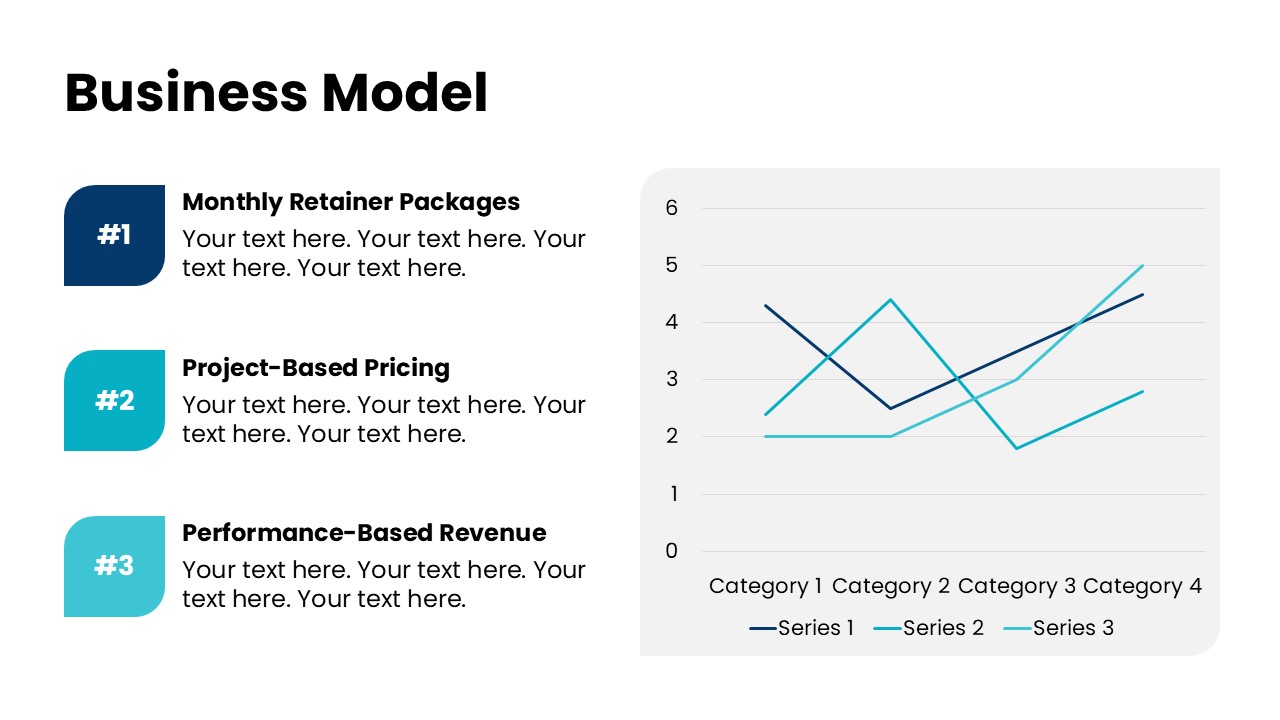Select the Category 1 axis label

766,586
